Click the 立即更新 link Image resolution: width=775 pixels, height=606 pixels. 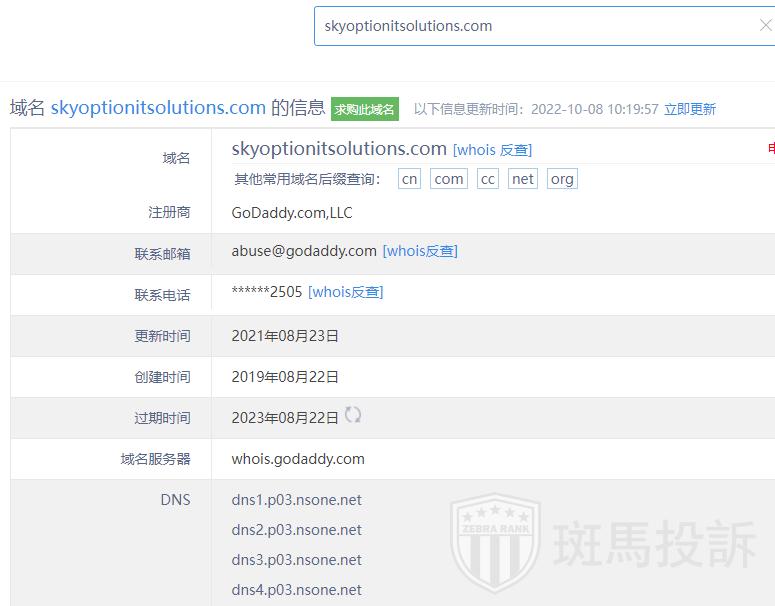[x=690, y=109]
